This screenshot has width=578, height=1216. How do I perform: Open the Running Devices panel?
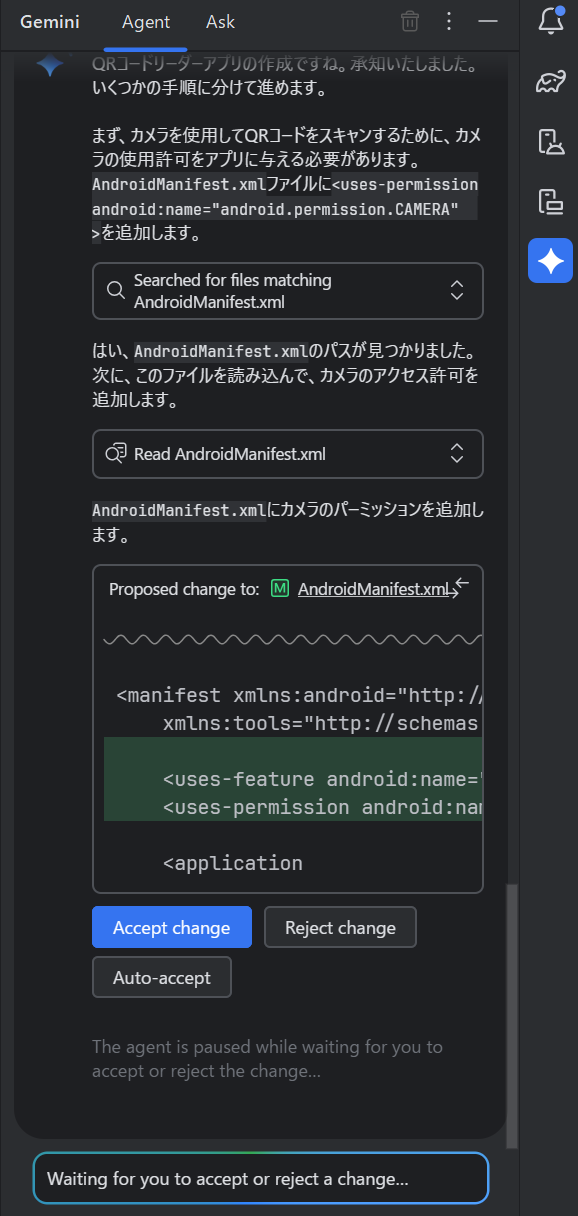[551, 201]
